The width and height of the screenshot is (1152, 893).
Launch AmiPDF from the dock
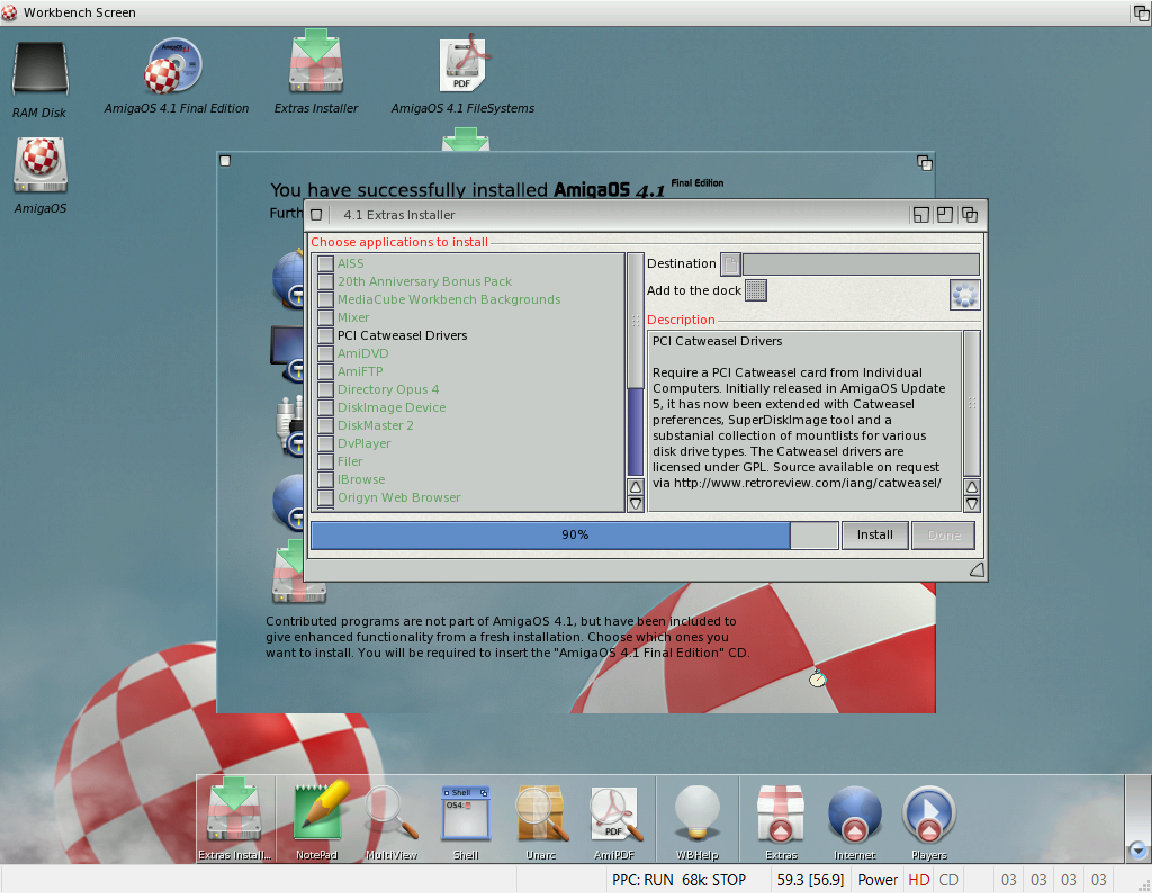[616, 814]
